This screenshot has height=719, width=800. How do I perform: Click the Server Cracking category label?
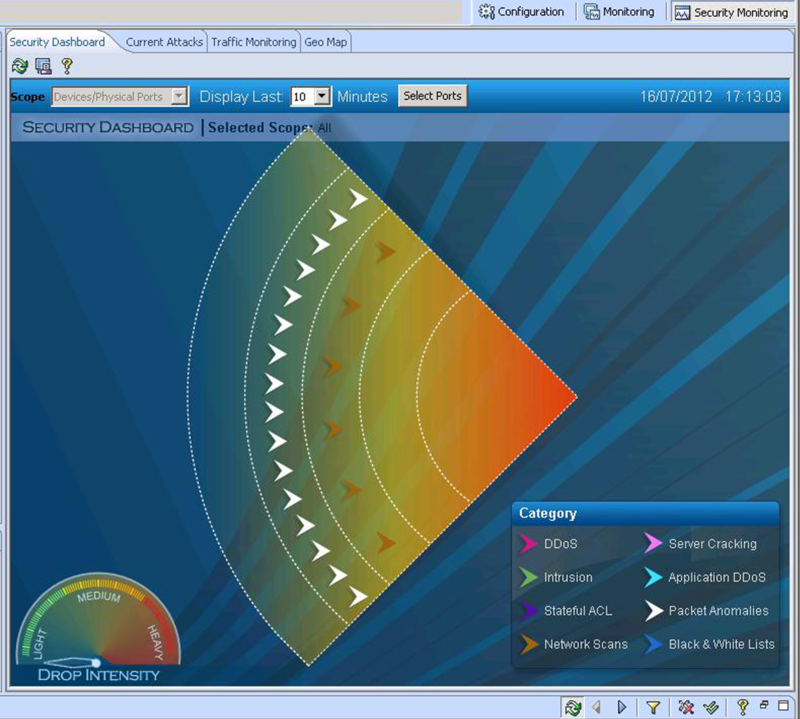pos(712,544)
